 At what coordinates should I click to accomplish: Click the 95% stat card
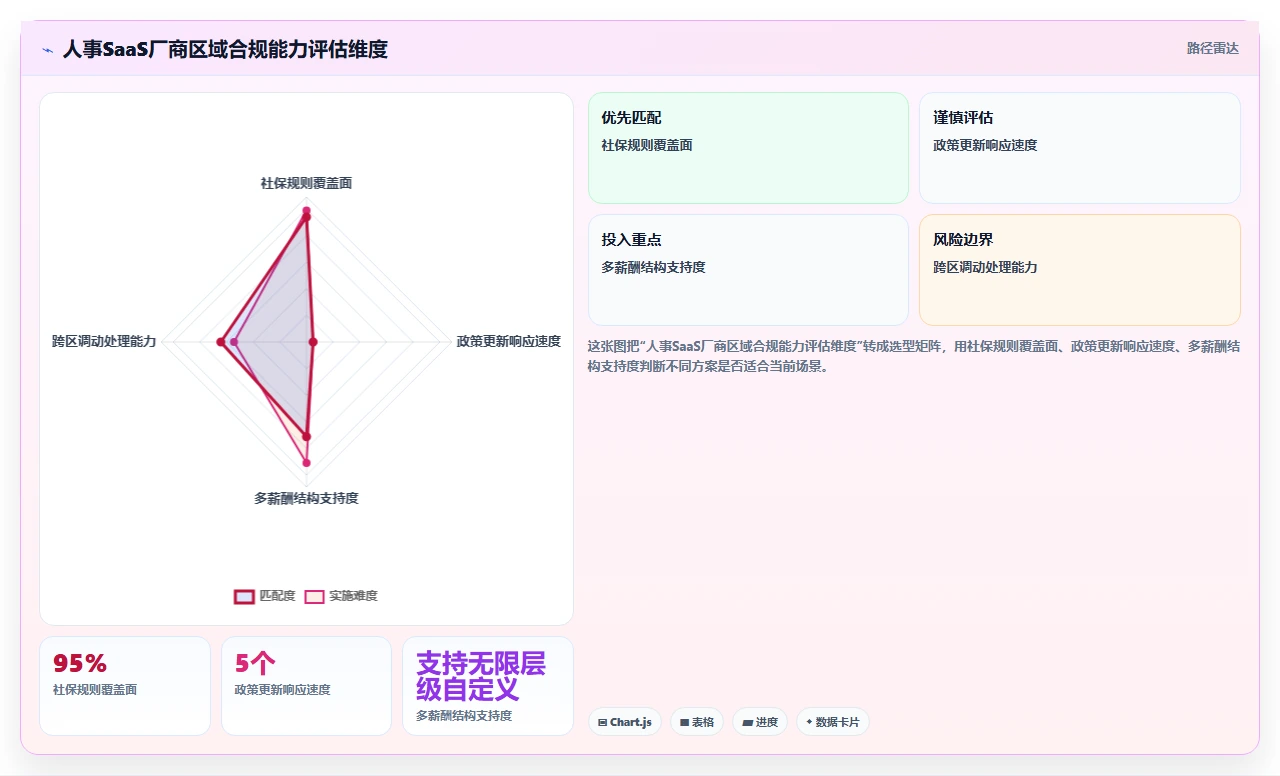[125, 686]
